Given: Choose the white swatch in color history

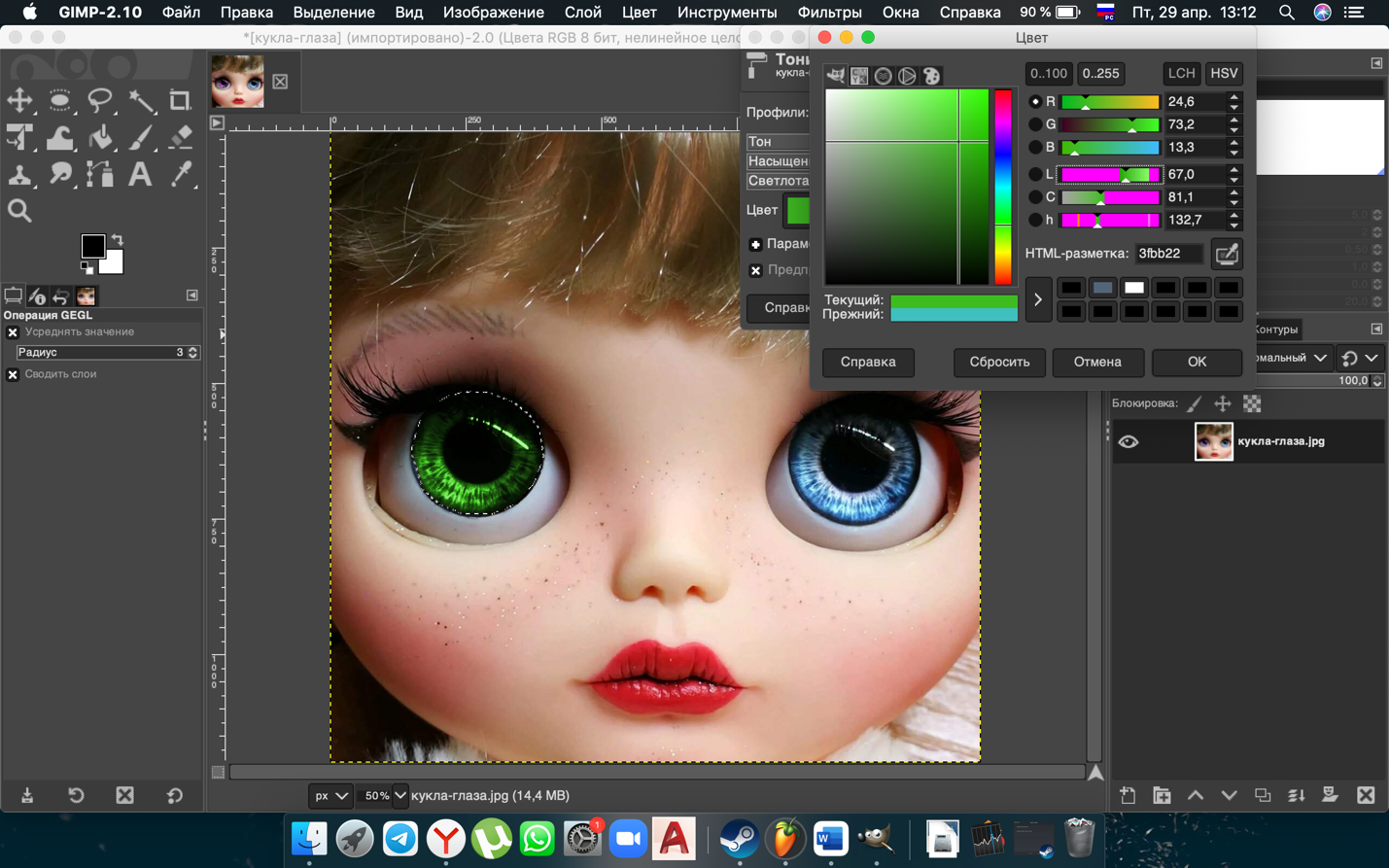Looking at the screenshot, I should 1133,288.
